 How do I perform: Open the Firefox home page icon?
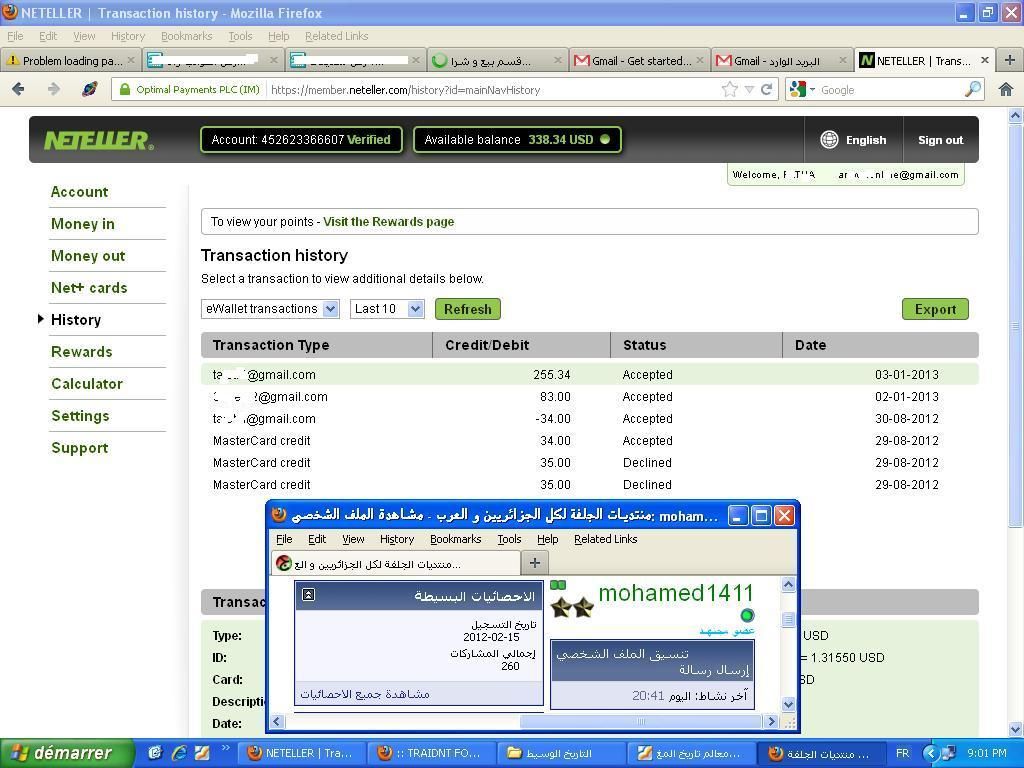pyautogui.click(x=1006, y=89)
